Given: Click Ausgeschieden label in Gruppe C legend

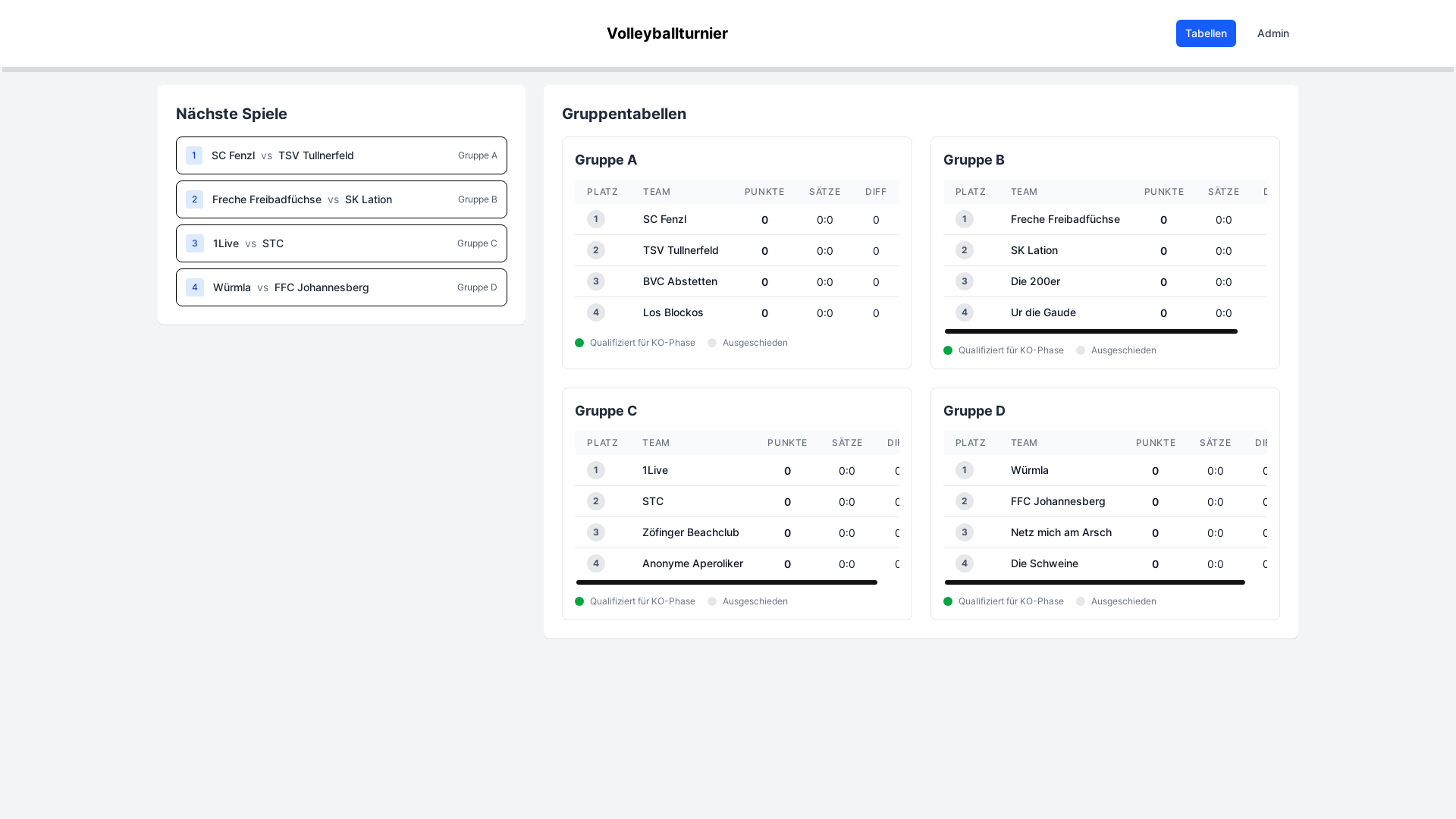Looking at the screenshot, I should tap(755, 601).
